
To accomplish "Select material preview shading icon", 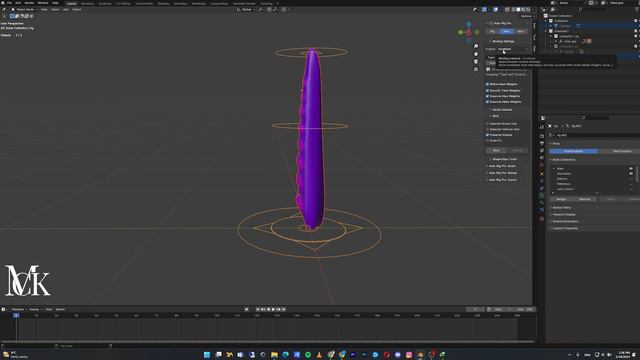I will click(523, 9).
